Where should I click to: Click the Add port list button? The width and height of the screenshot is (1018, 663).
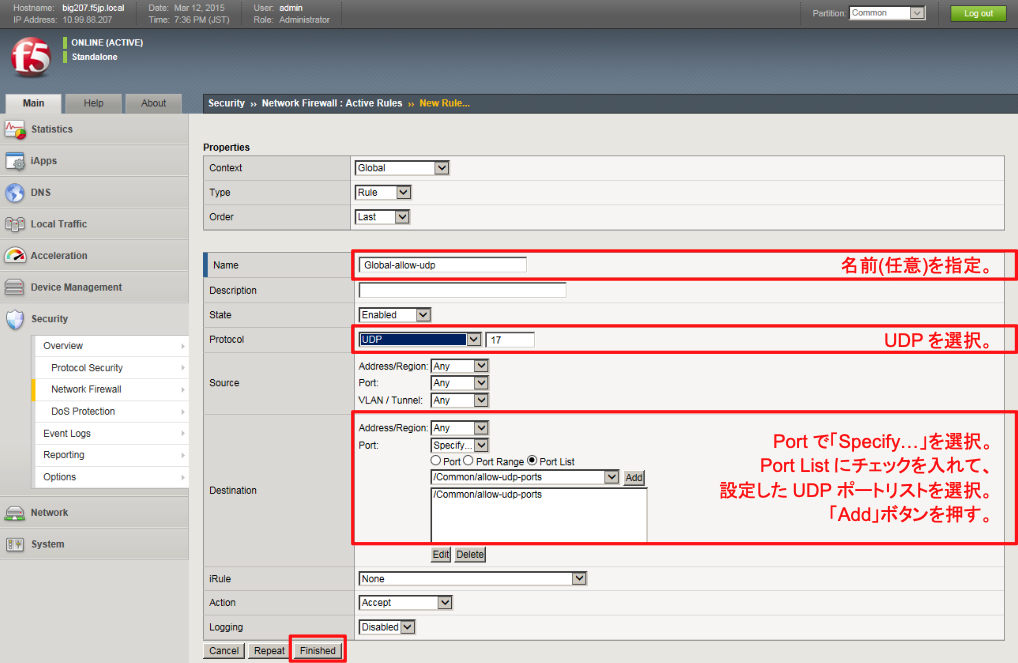[634, 478]
